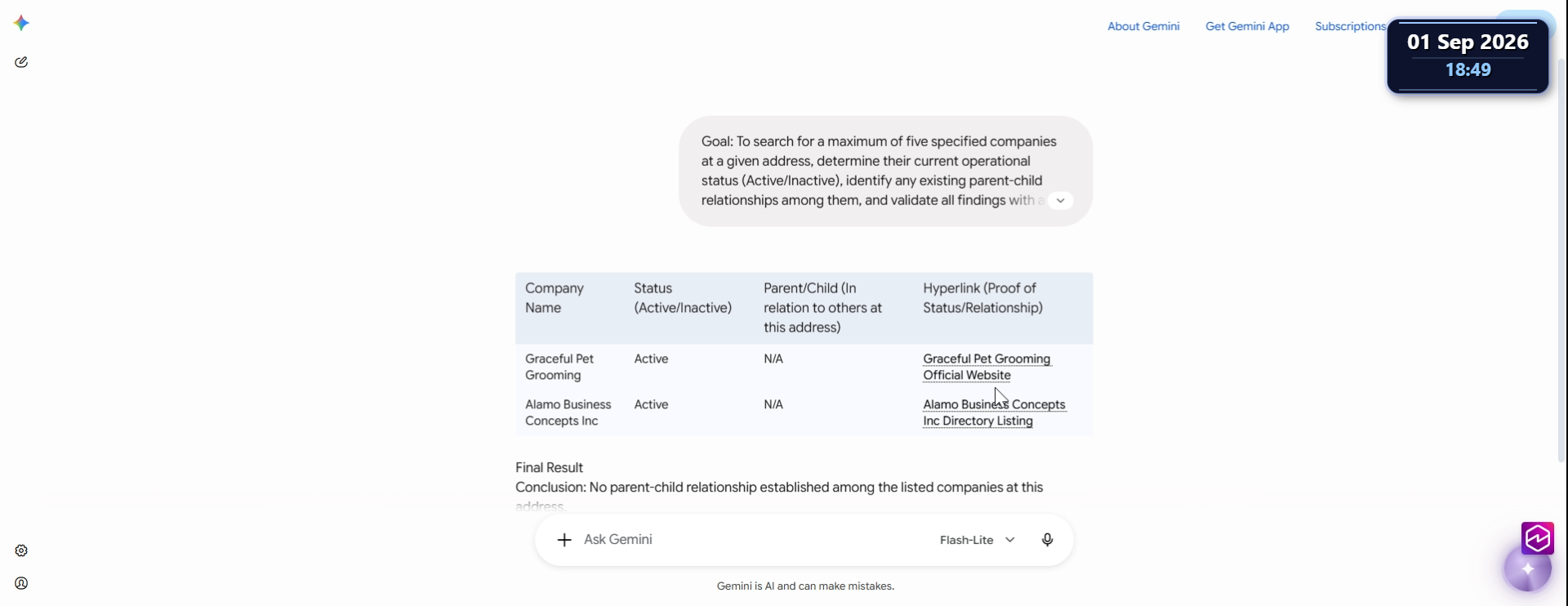Screen dimensions: 1568x606
Task: Open the account profile icon
Action: pyautogui.click(x=21, y=583)
